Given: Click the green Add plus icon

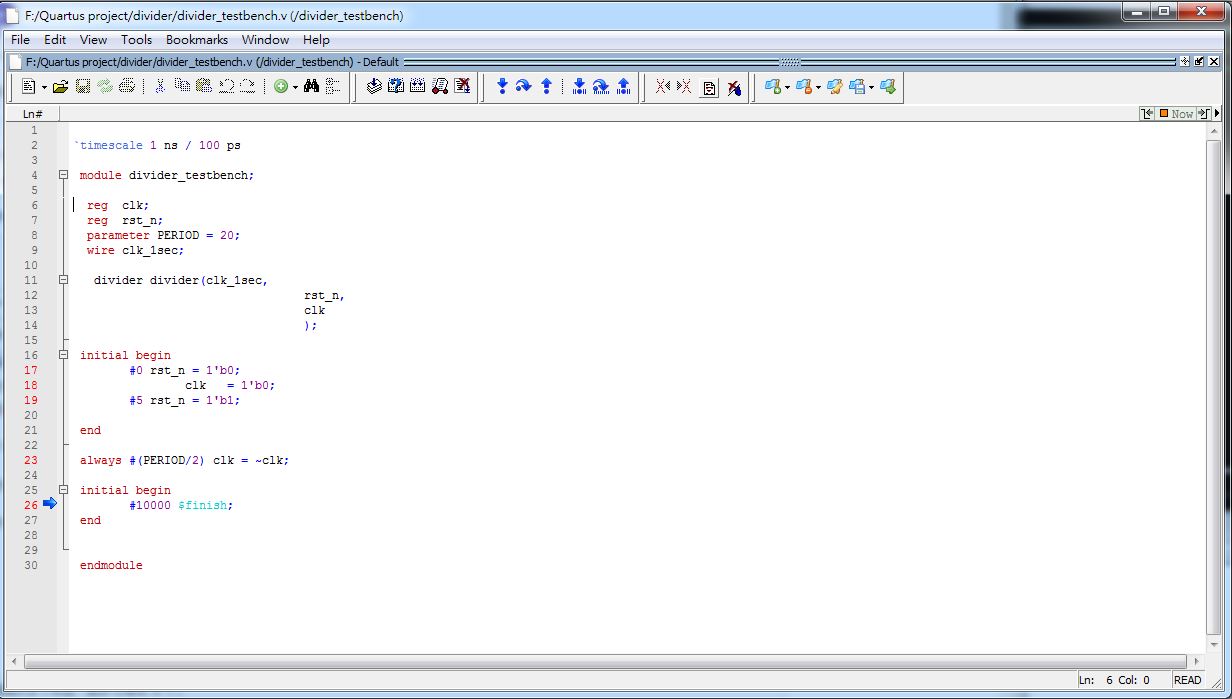Looking at the screenshot, I should tap(281, 87).
